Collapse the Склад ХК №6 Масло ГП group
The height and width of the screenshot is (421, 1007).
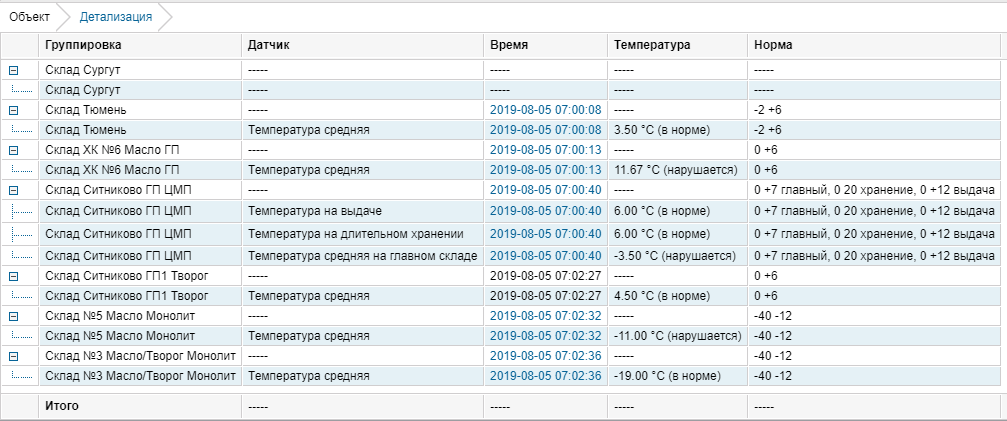pyautogui.click(x=14, y=150)
